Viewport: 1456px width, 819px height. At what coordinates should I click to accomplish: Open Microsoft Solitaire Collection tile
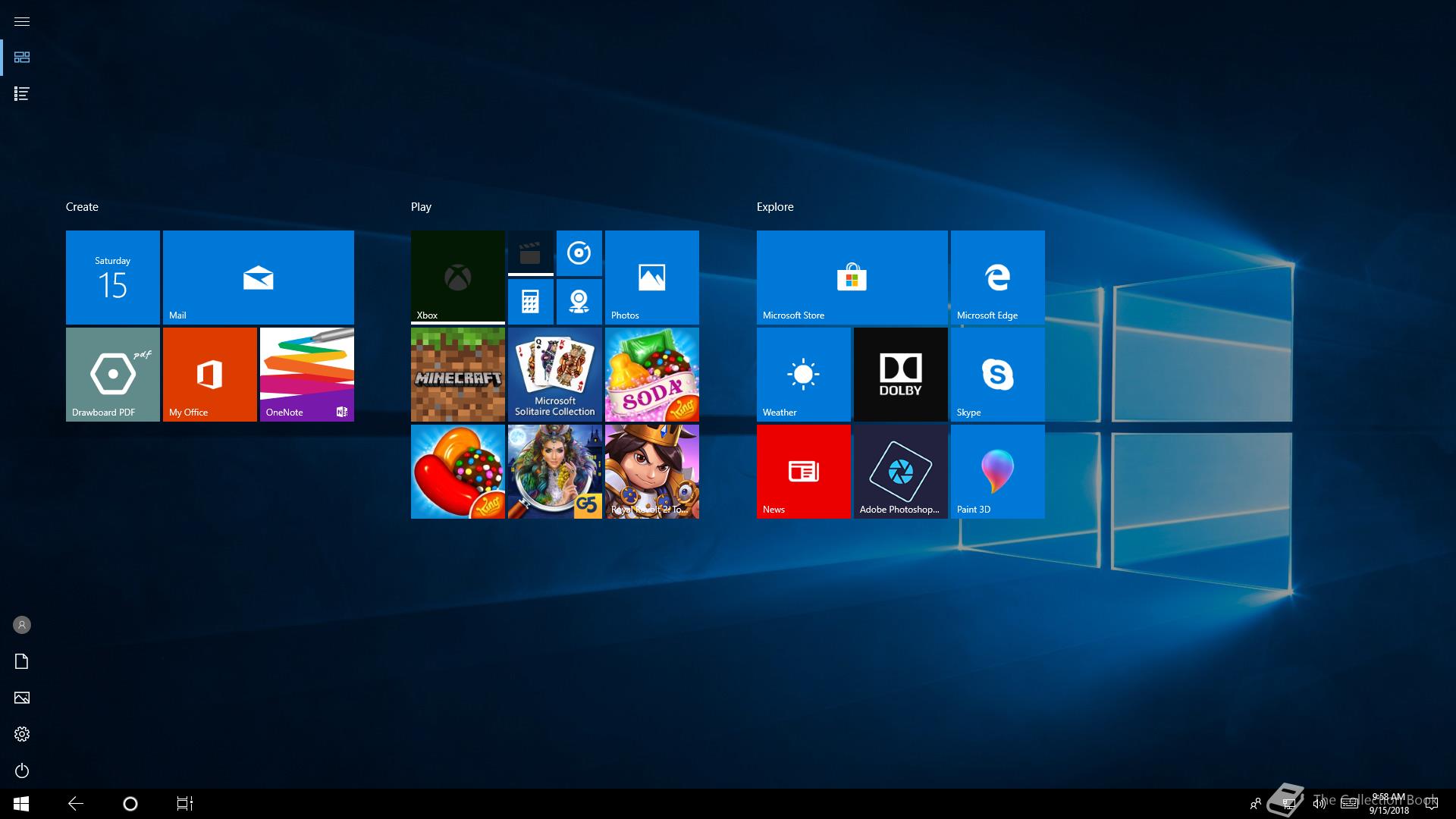click(555, 375)
